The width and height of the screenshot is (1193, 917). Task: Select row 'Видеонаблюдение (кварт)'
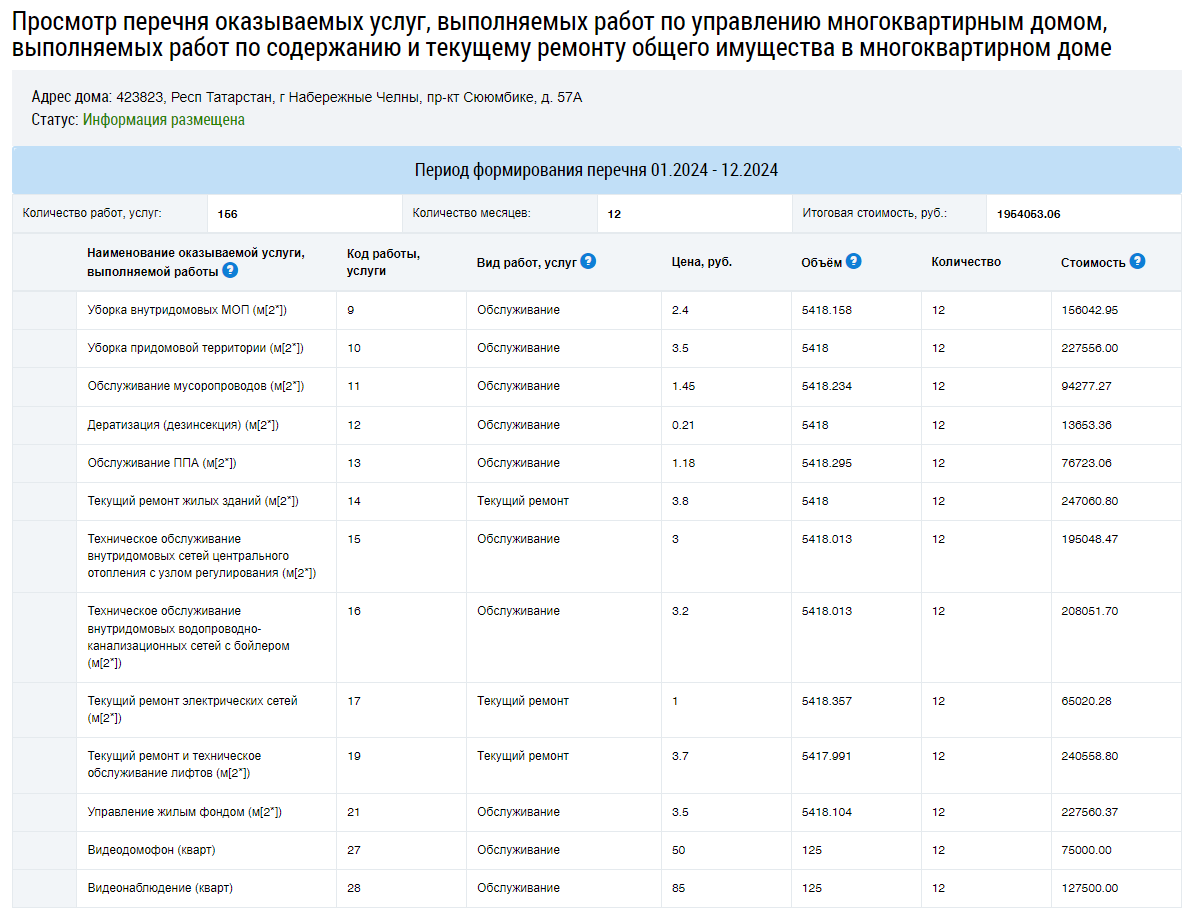596,889
